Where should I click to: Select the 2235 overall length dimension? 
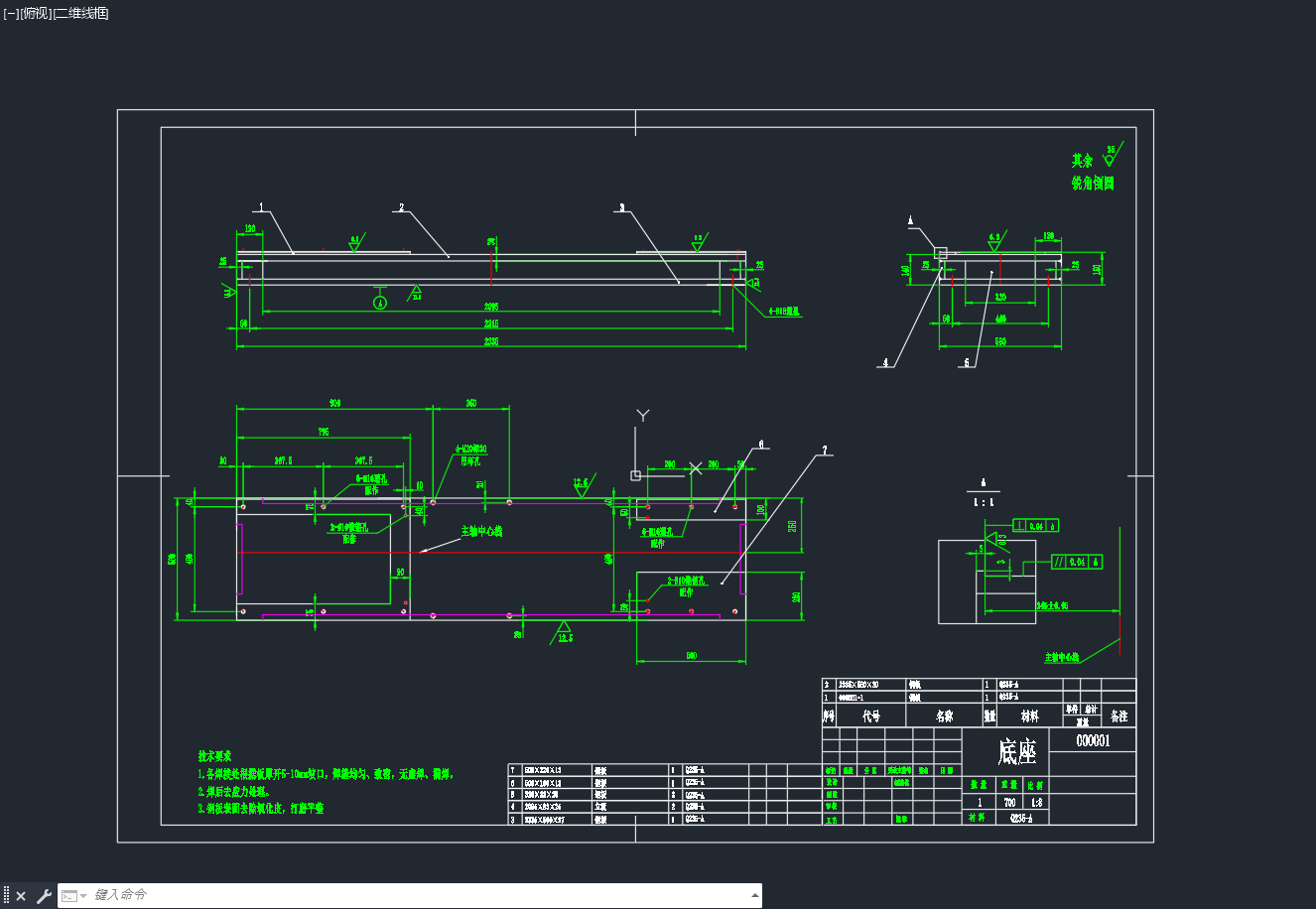[x=491, y=341]
